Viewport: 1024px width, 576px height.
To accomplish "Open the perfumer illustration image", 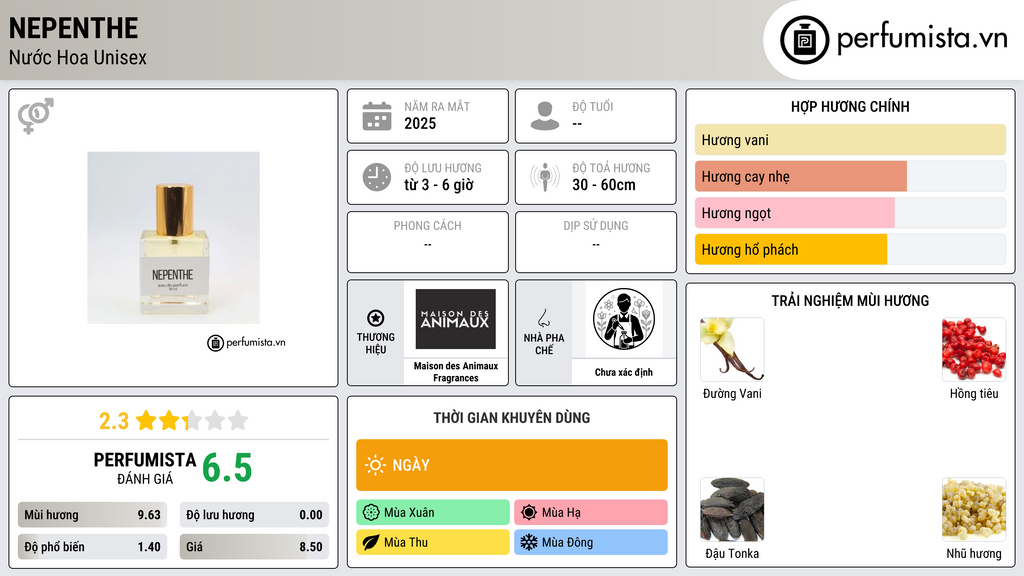I will point(624,319).
